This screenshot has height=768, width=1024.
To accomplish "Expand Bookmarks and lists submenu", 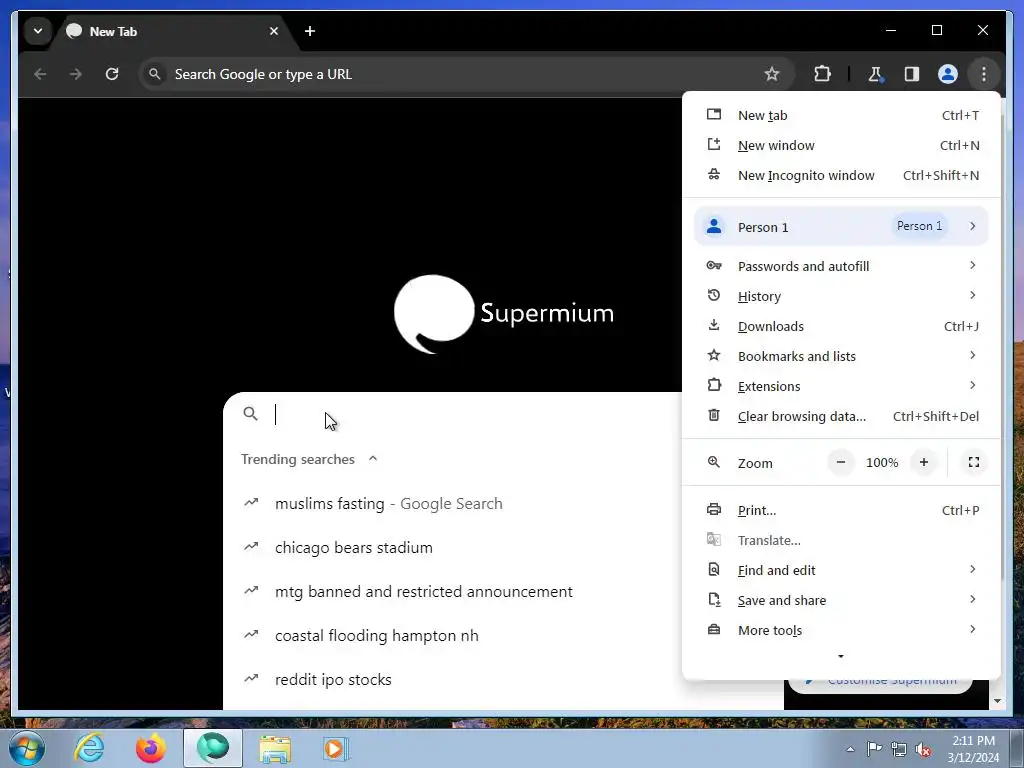I will point(841,356).
